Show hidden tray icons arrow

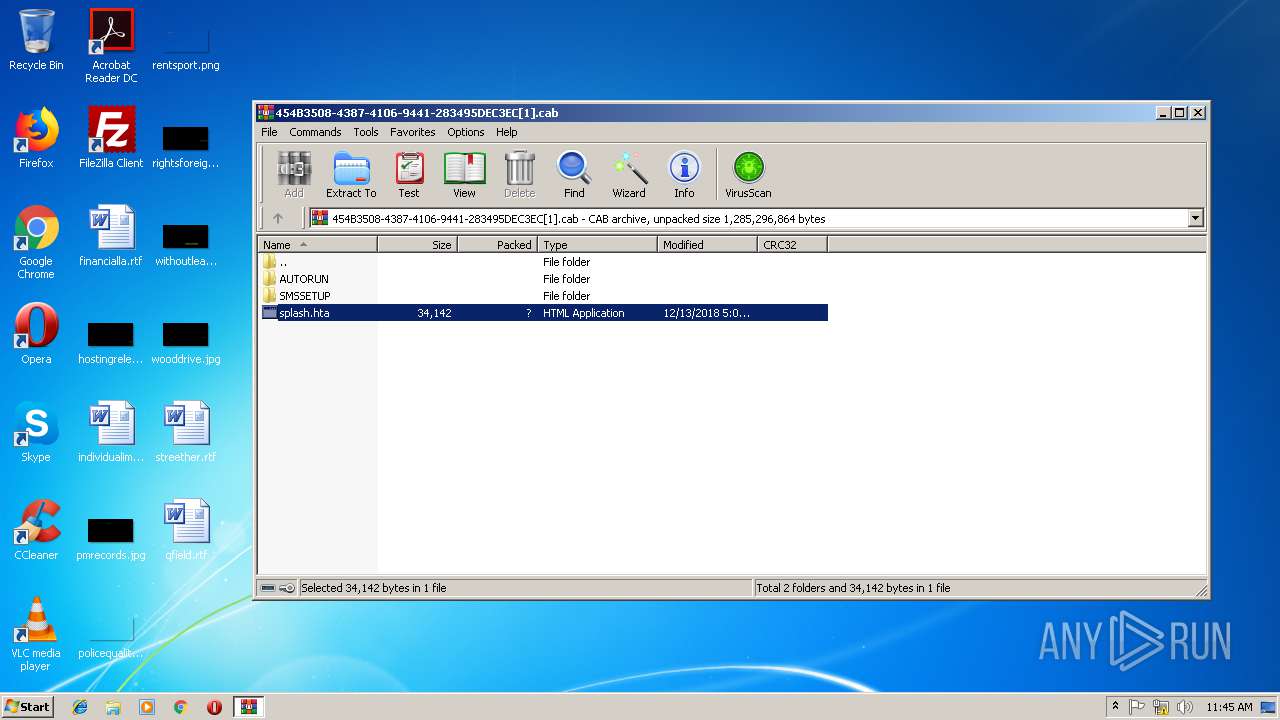[x=1115, y=706]
